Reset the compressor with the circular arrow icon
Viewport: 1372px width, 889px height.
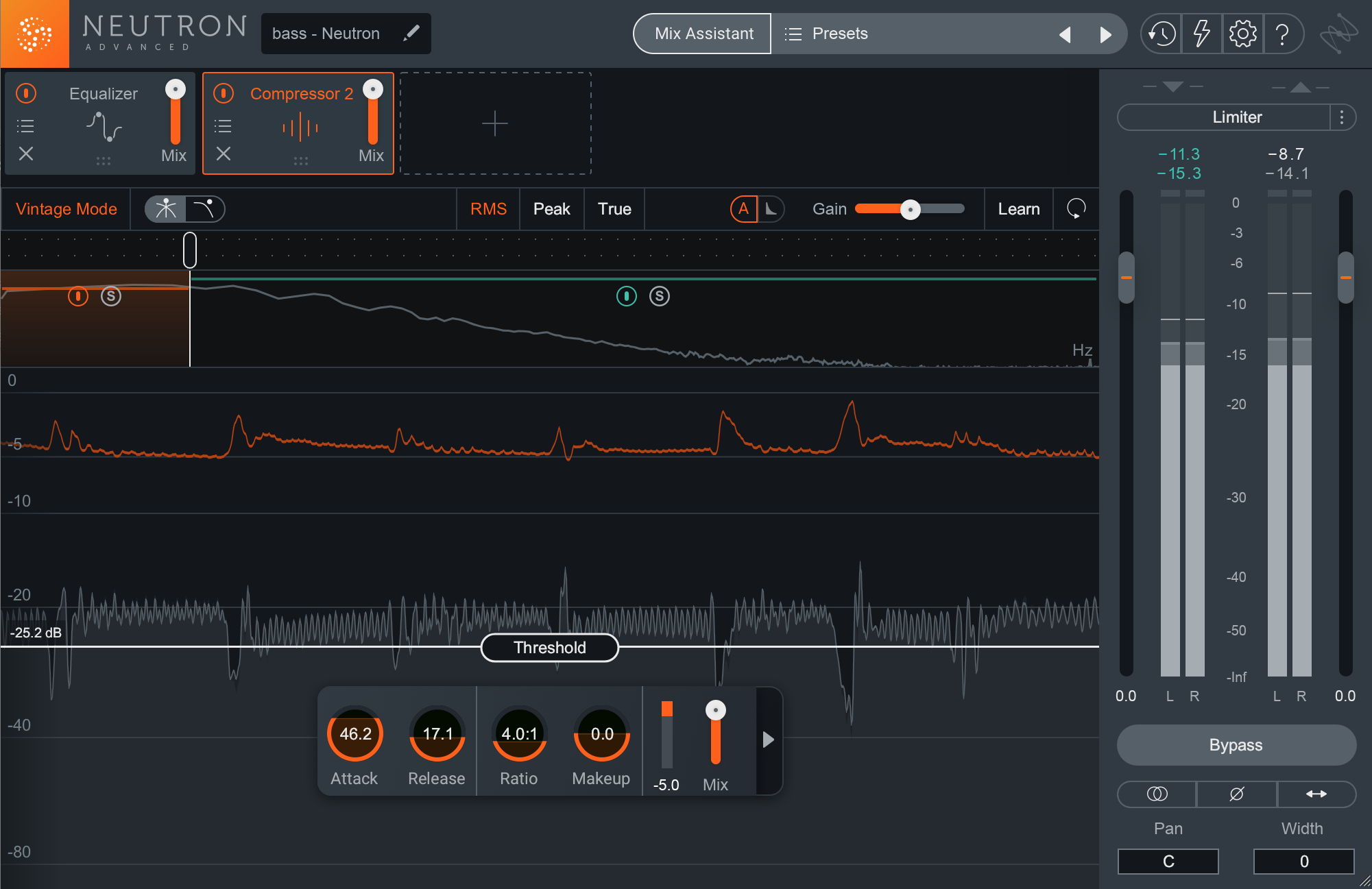pos(1076,208)
